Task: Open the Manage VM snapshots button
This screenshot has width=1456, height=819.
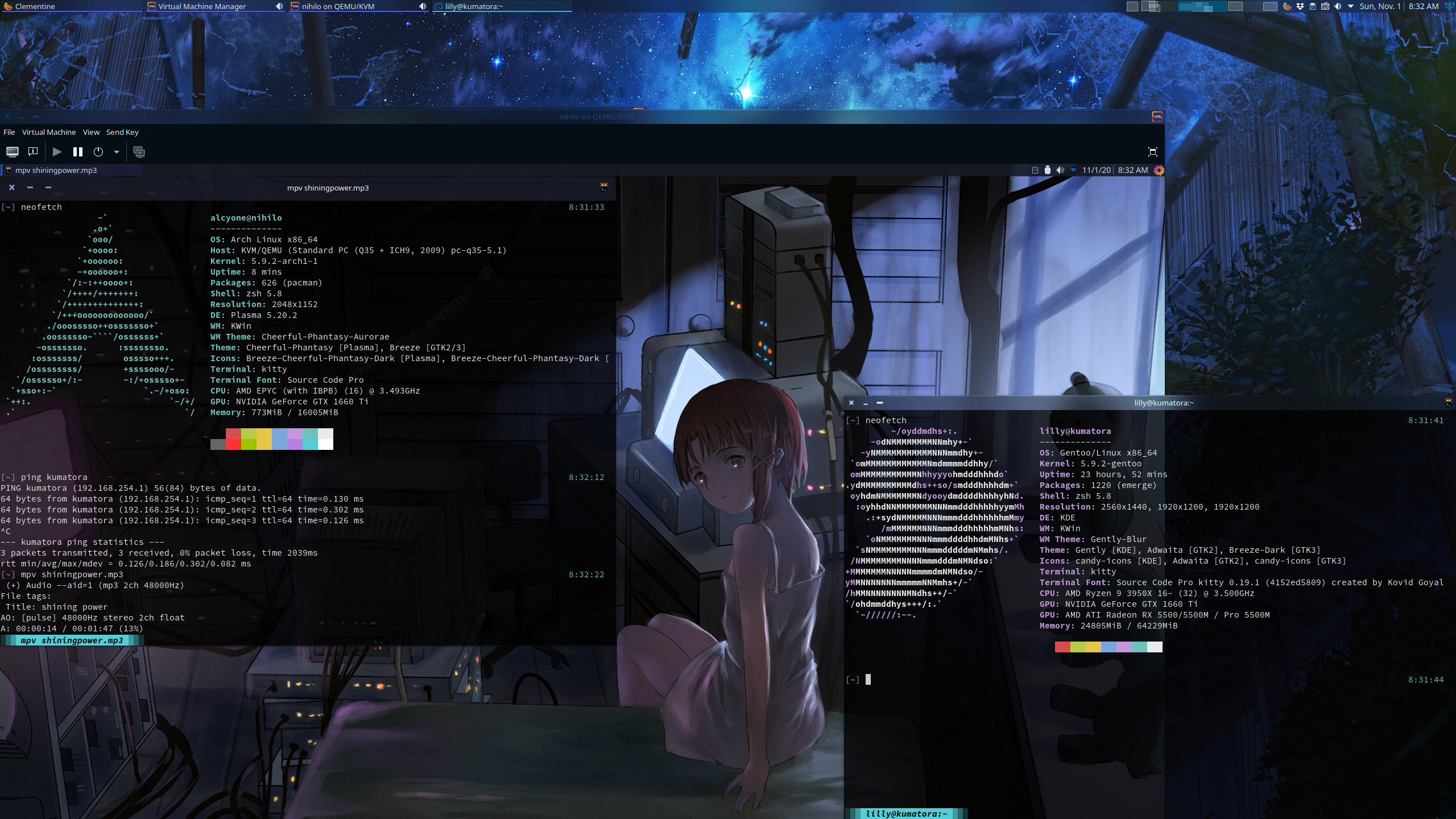Action: (x=139, y=152)
